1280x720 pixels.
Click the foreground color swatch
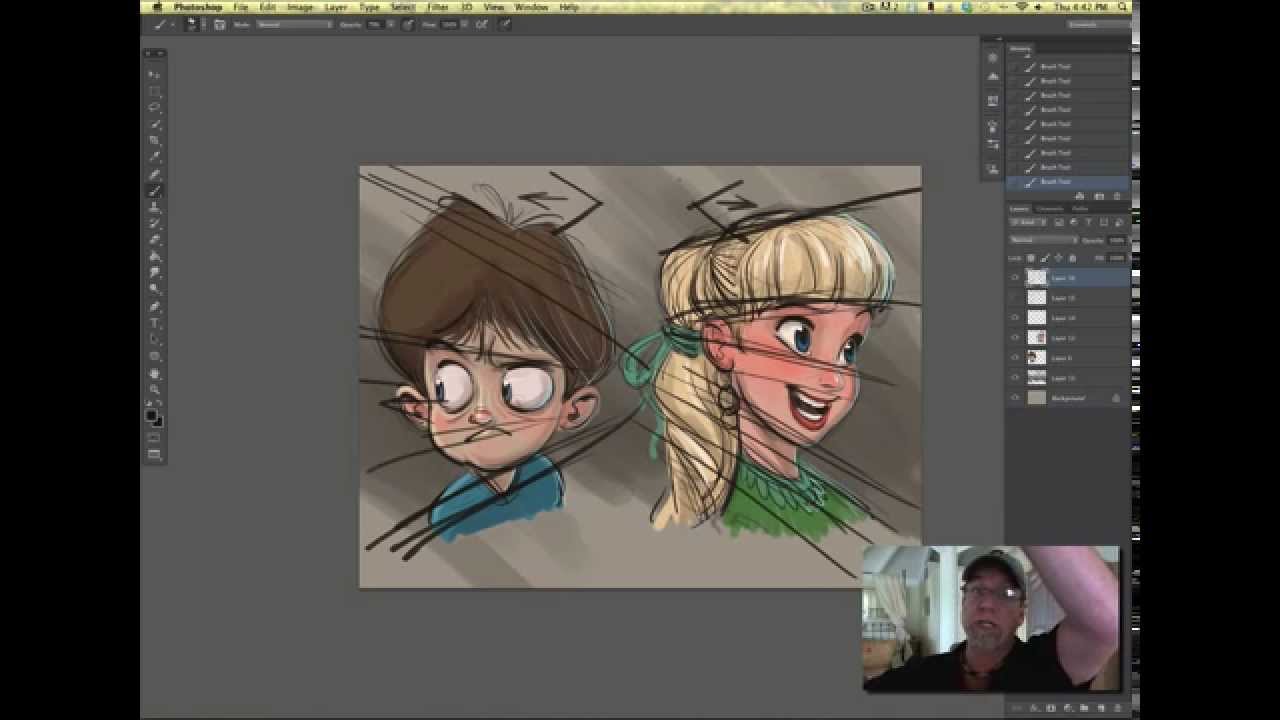pyautogui.click(x=152, y=415)
